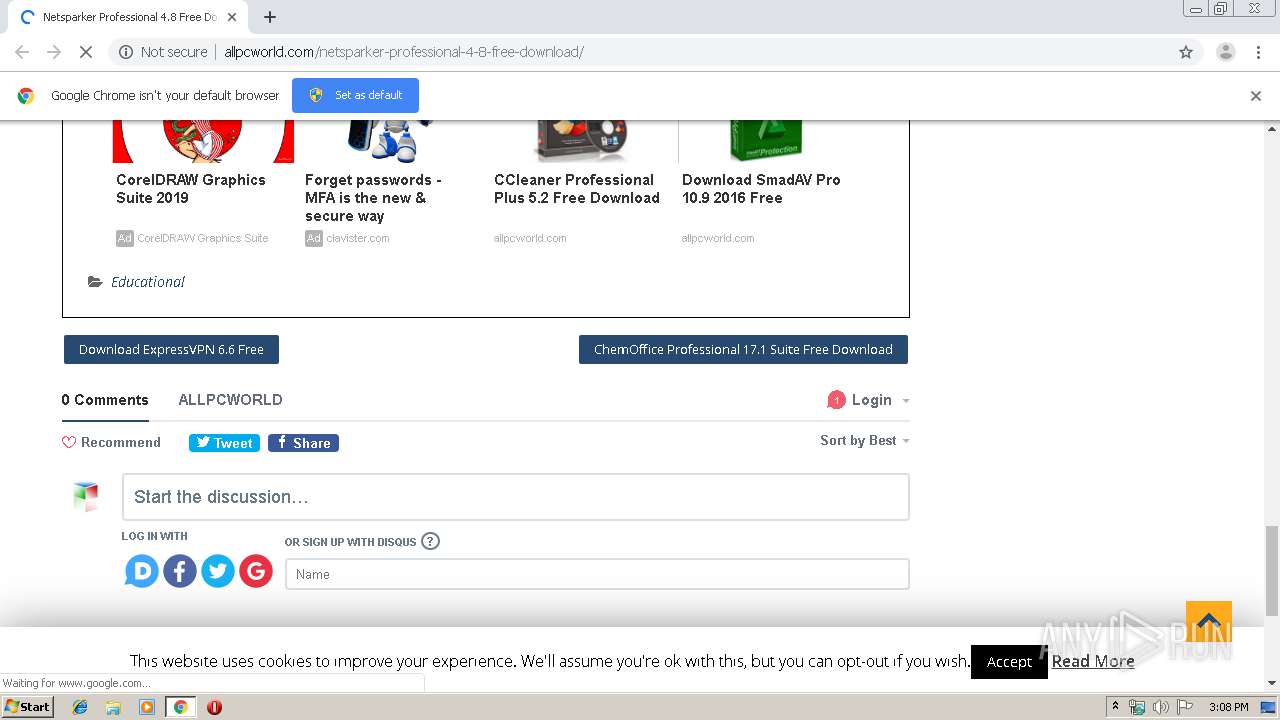1280x720 pixels.
Task: Open the red Opera icon in taskbar
Action: [214, 707]
